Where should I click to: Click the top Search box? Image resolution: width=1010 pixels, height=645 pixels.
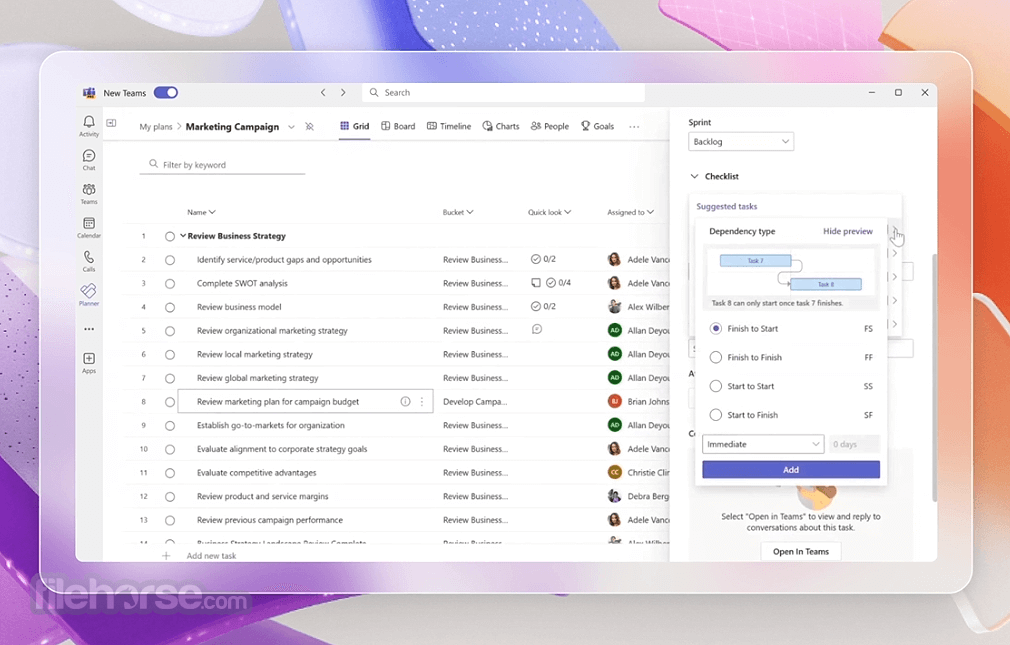[504, 93]
